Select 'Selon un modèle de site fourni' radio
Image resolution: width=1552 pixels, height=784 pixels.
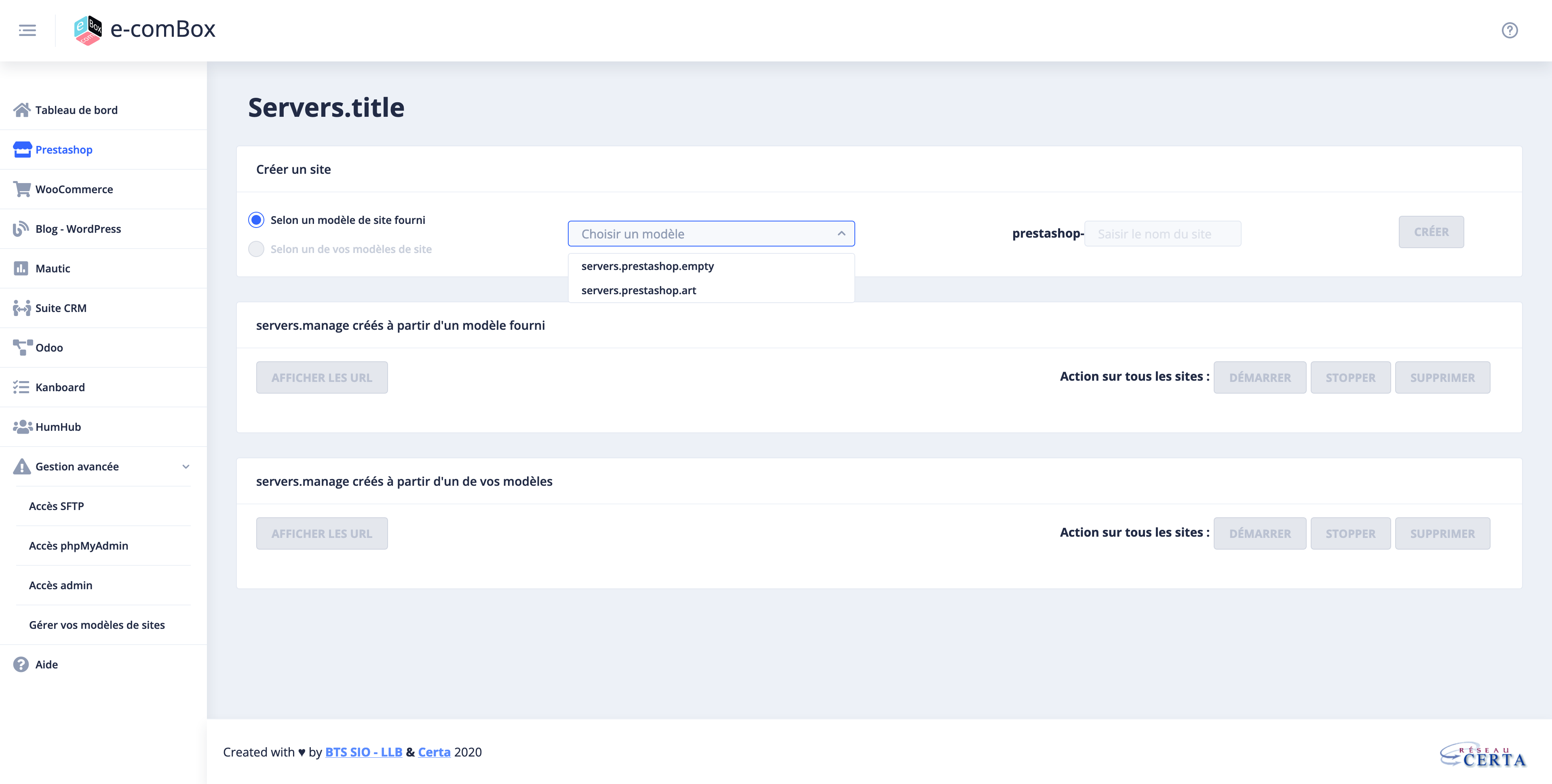pos(256,220)
